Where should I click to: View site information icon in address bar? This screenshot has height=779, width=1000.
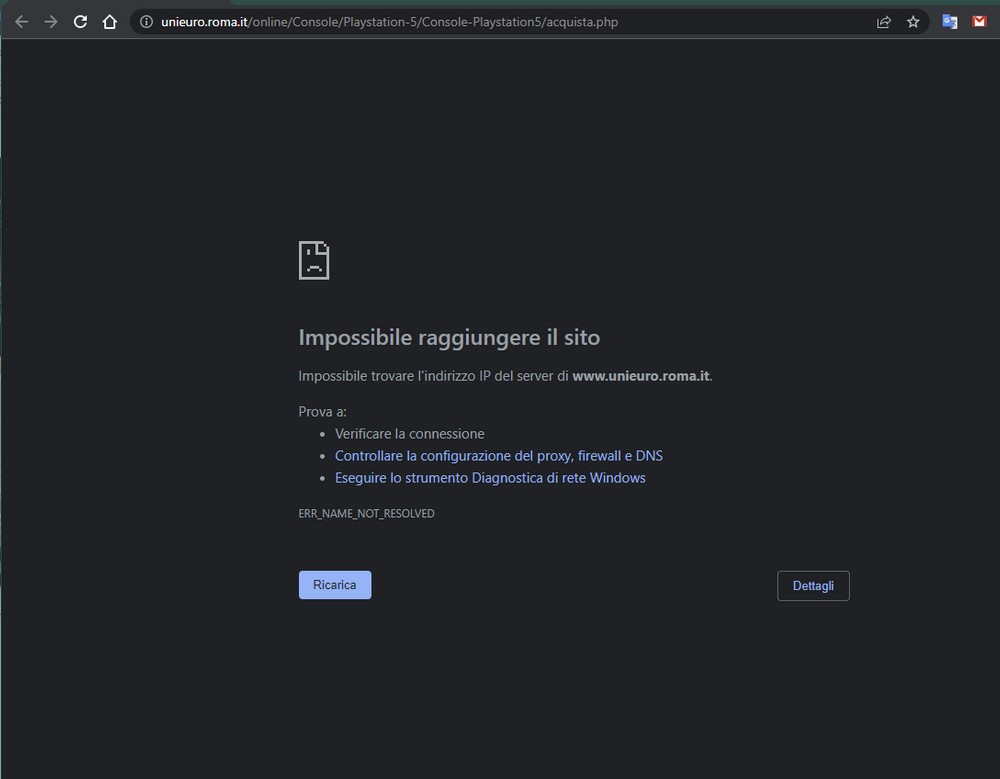(147, 22)
